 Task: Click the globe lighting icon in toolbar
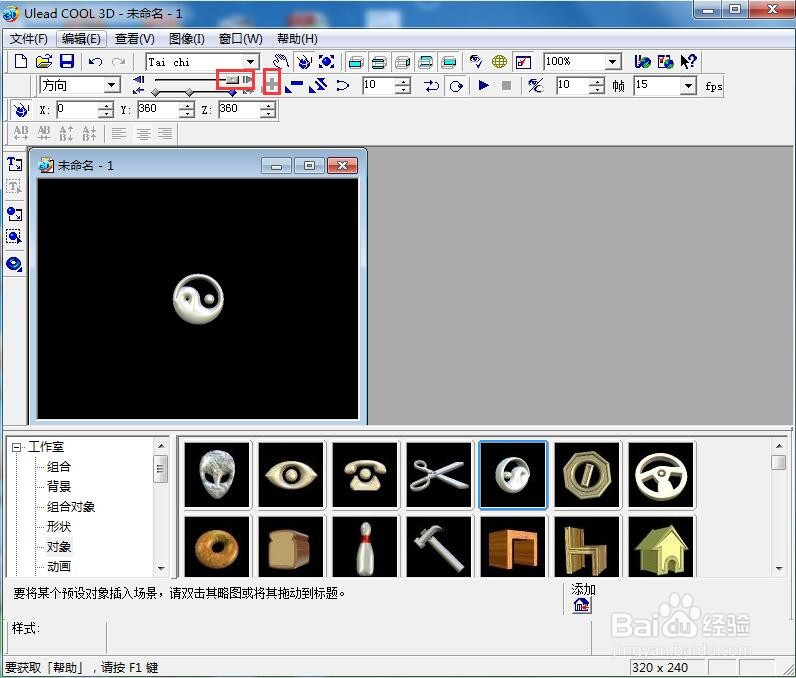click(x=499, y=61)
